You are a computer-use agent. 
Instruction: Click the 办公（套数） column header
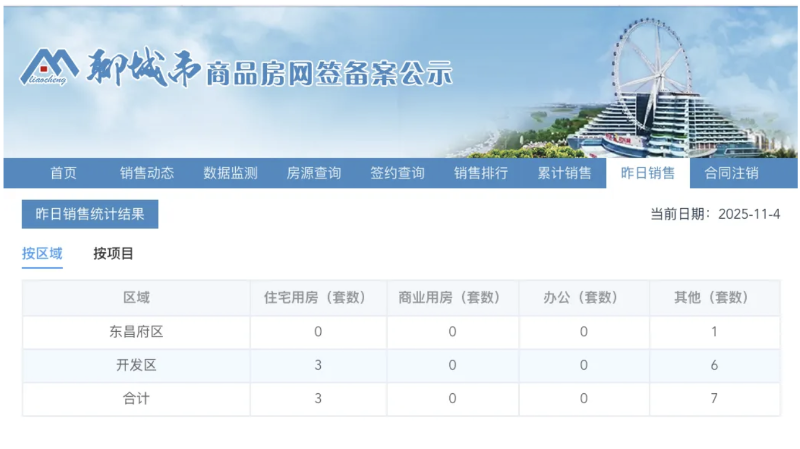click(x=584, y=297)
